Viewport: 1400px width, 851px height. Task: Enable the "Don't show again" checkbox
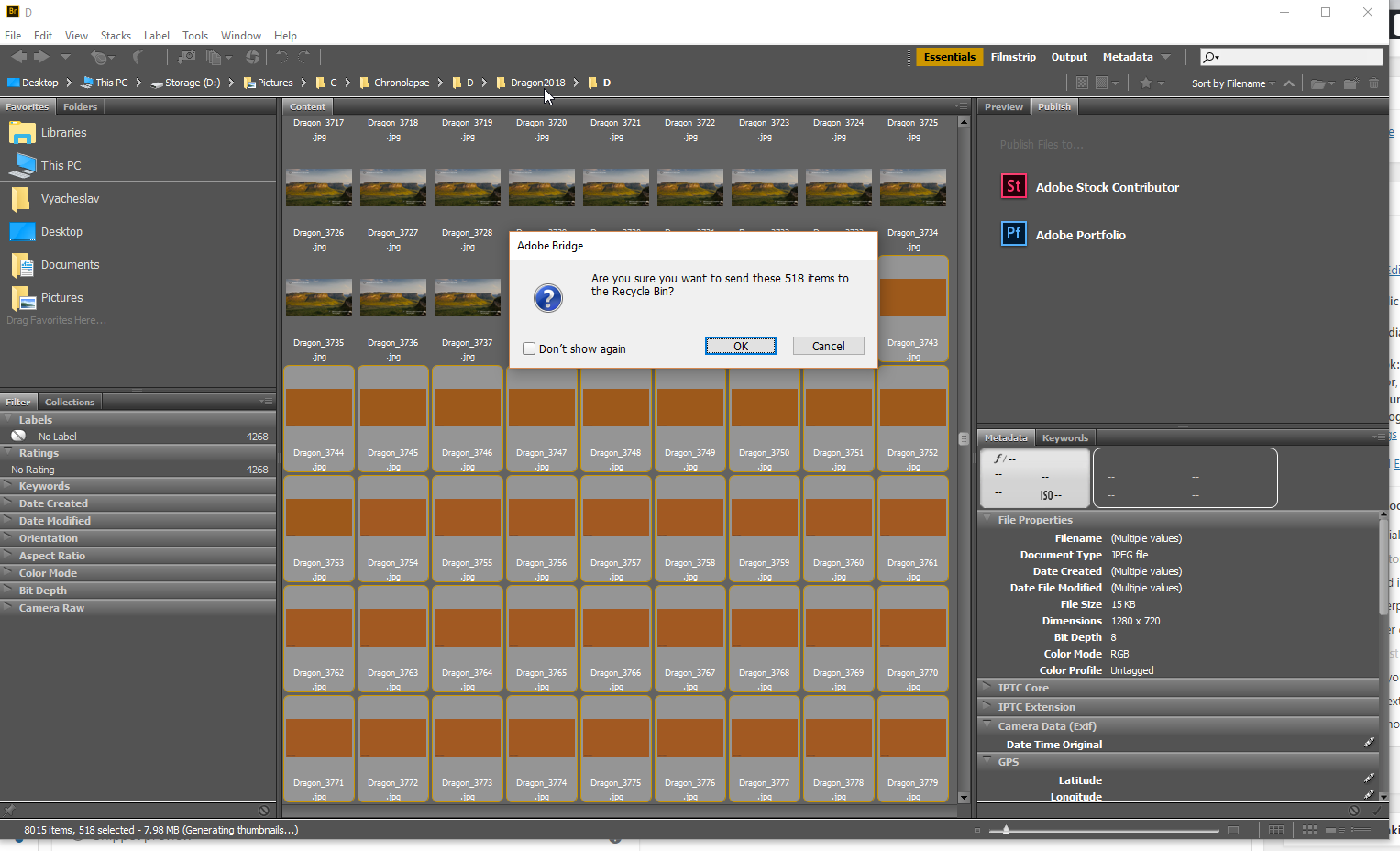point(529,348)
